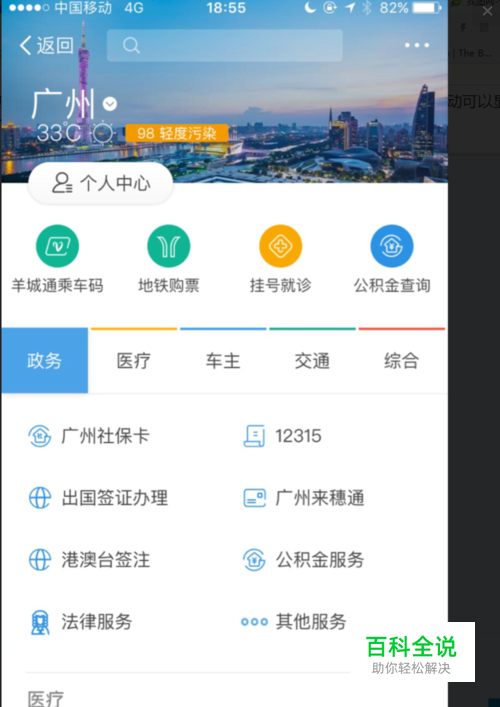The height and width of the screenshot is (707, 500).
Task: Tap the 出国签证办理 globe icon
Action: 40,498
